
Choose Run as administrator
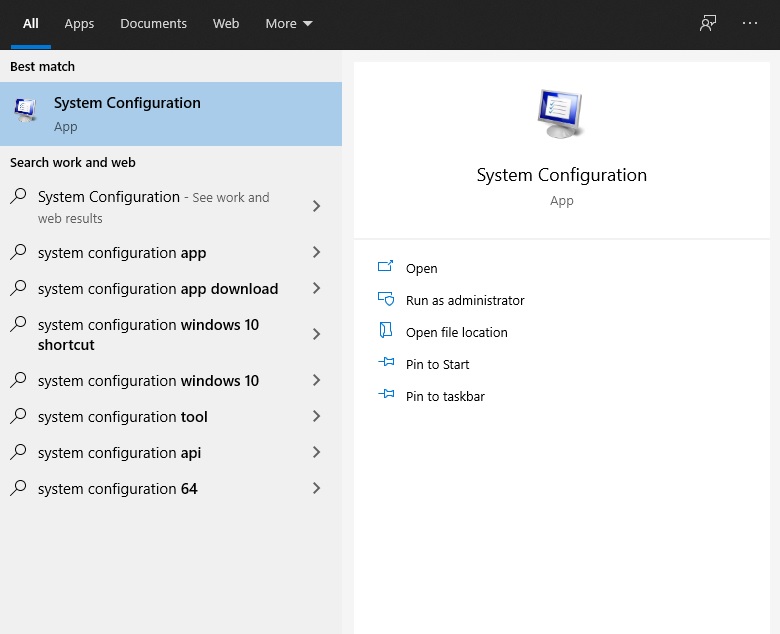(x=465, y=300)
